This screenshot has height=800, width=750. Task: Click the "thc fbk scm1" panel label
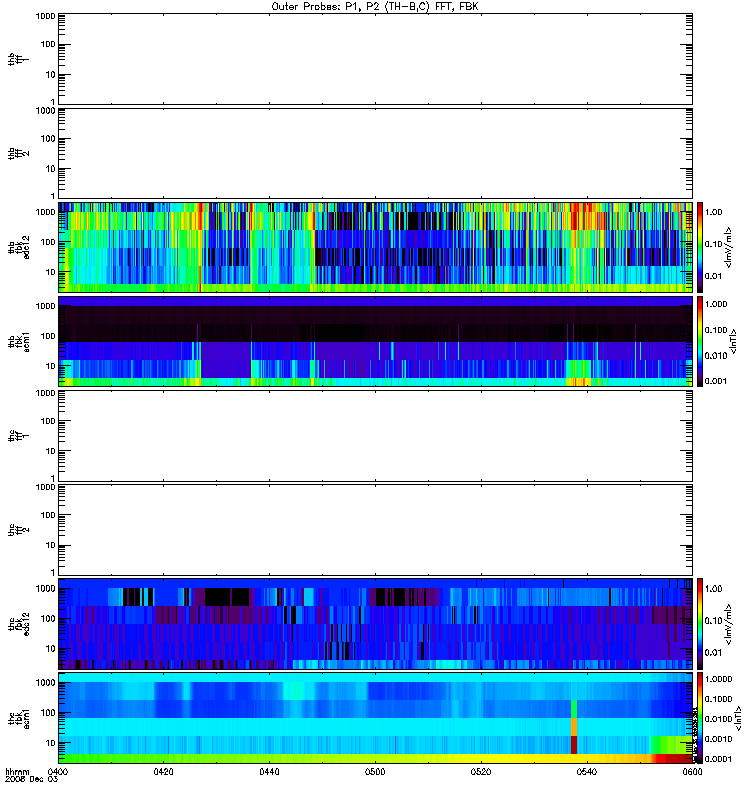tap(18, 718)
